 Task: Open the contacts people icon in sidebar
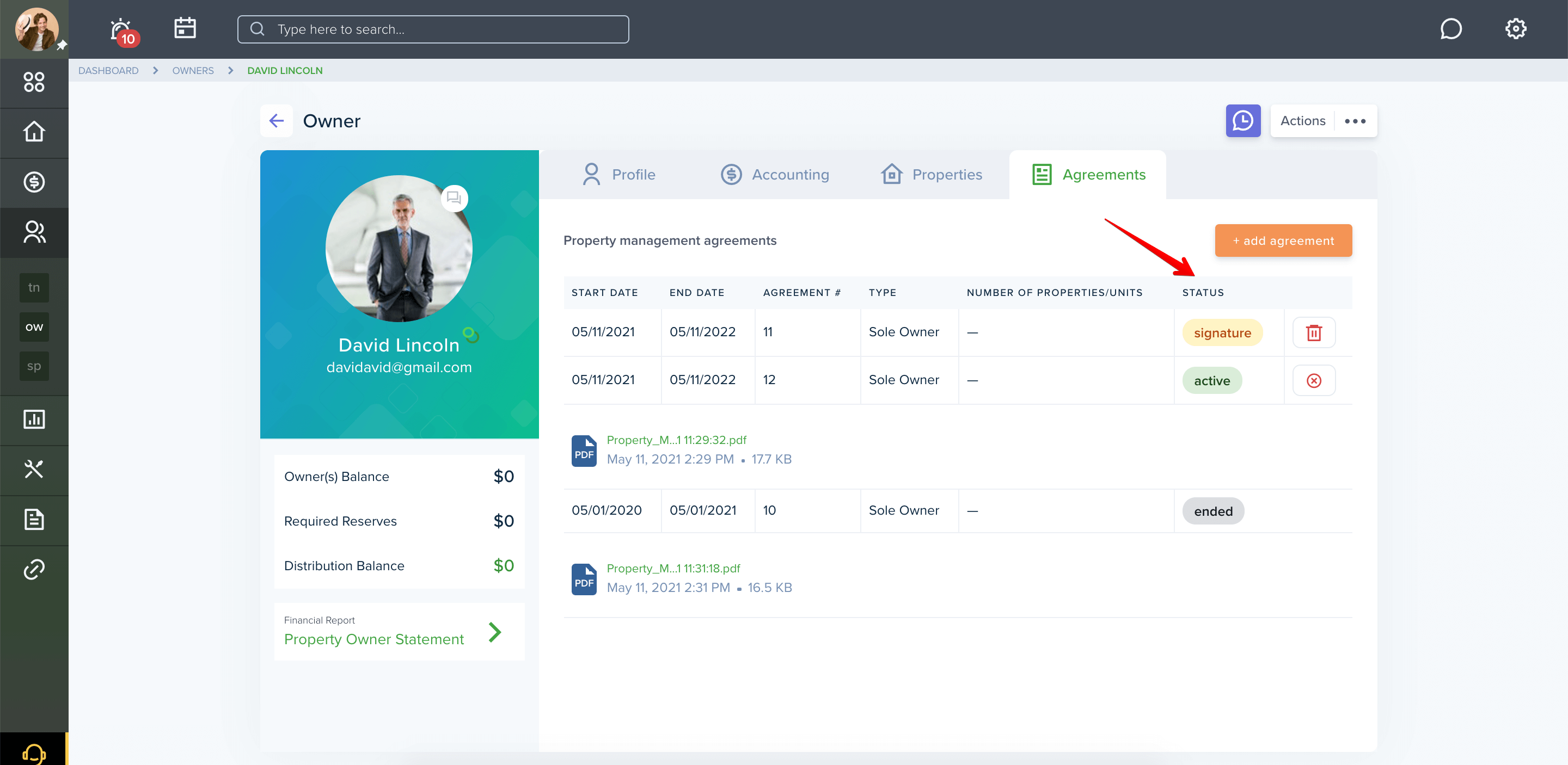click(34, 232)
